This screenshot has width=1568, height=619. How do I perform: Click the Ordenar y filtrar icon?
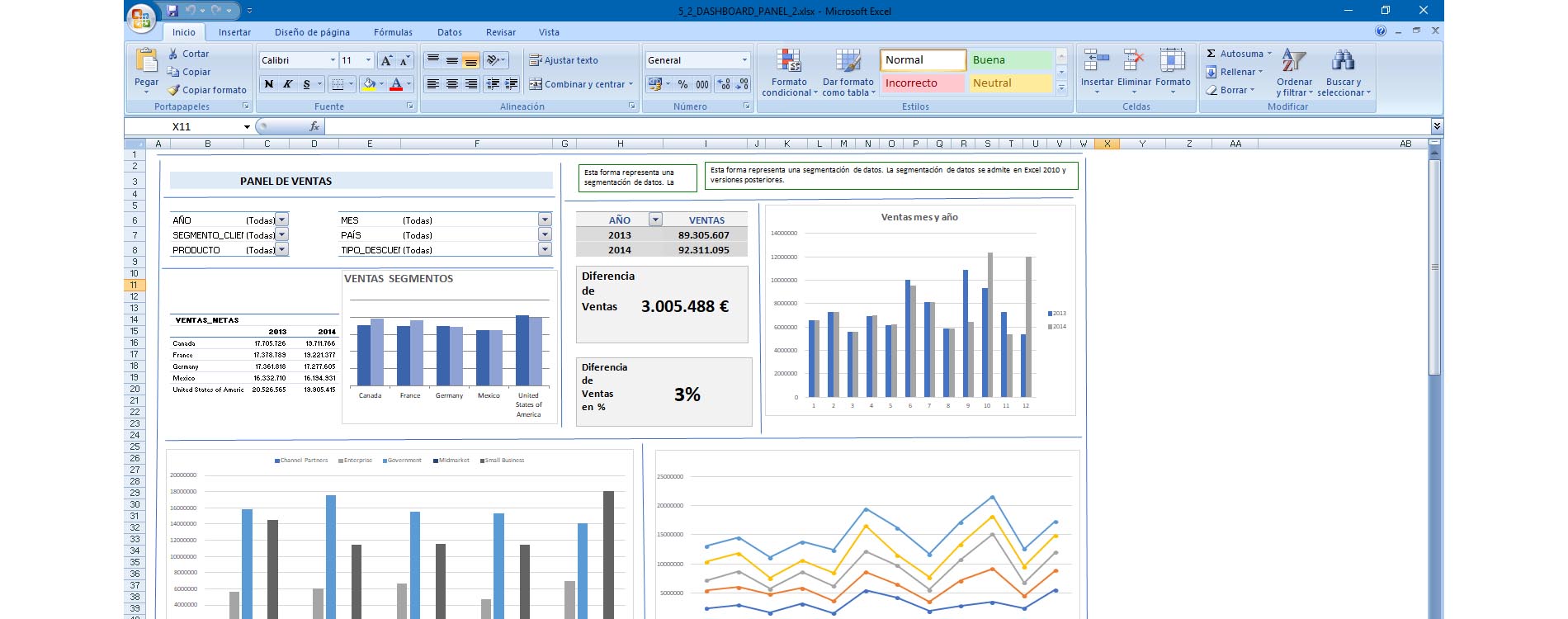pos(1293,61)
